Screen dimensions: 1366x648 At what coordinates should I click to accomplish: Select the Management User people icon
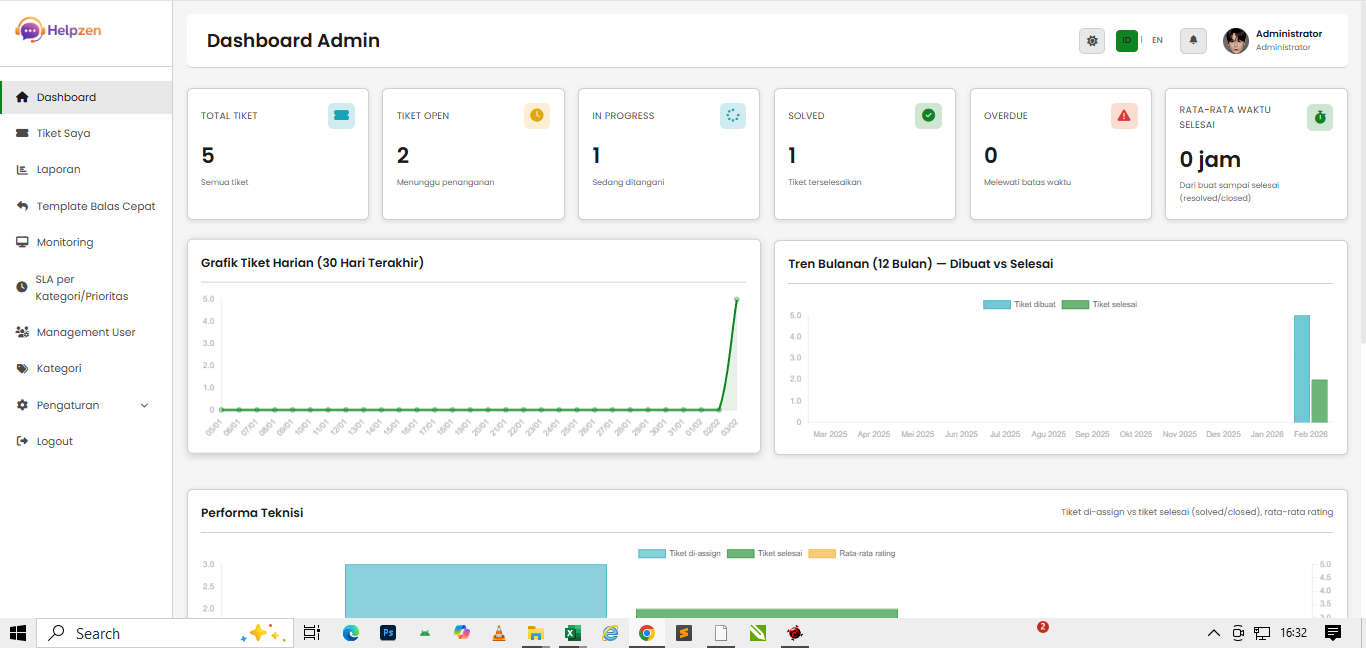(x=22, y=331)
